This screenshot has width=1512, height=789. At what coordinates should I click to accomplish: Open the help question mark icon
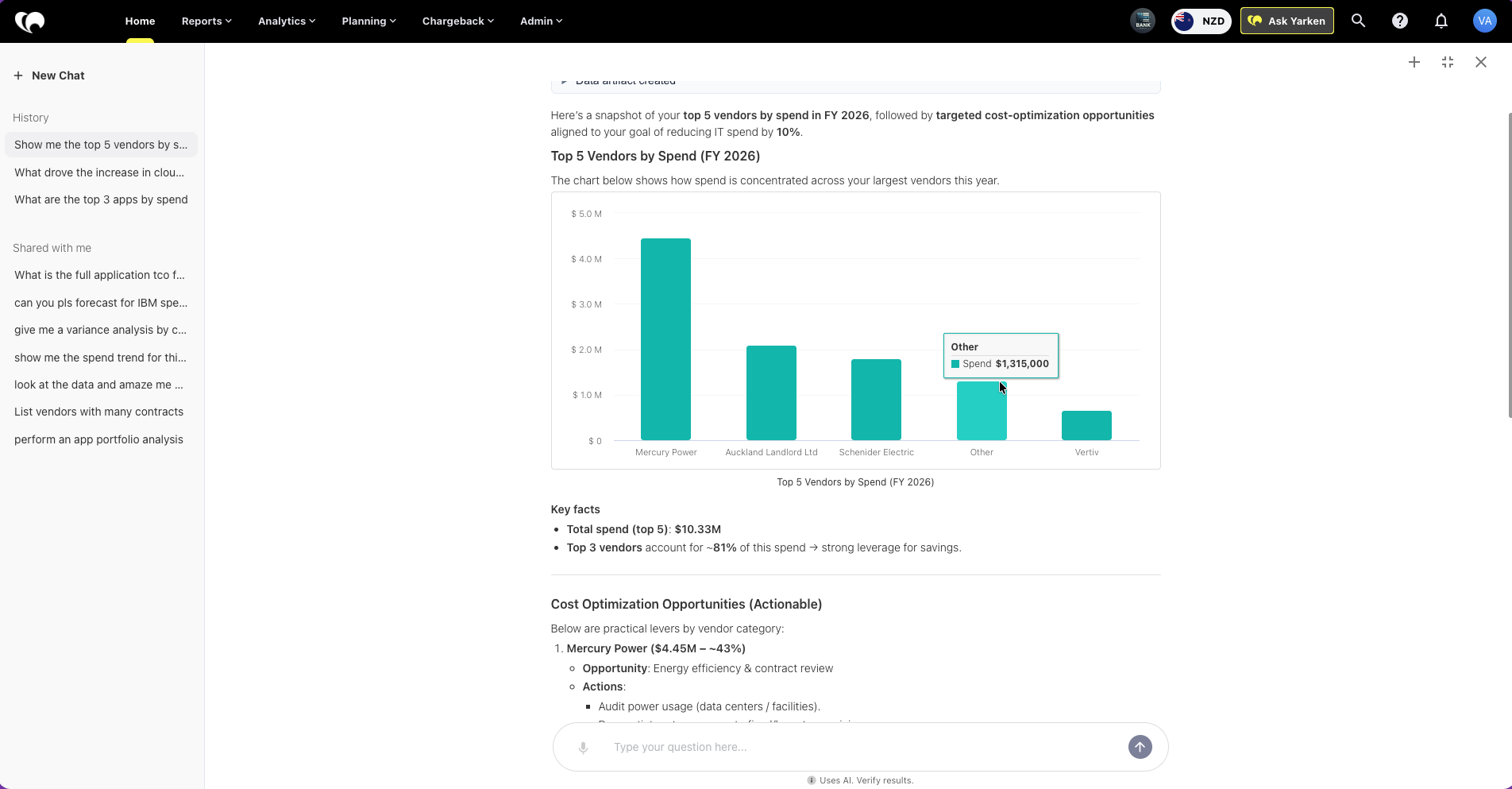point(1400,21)
